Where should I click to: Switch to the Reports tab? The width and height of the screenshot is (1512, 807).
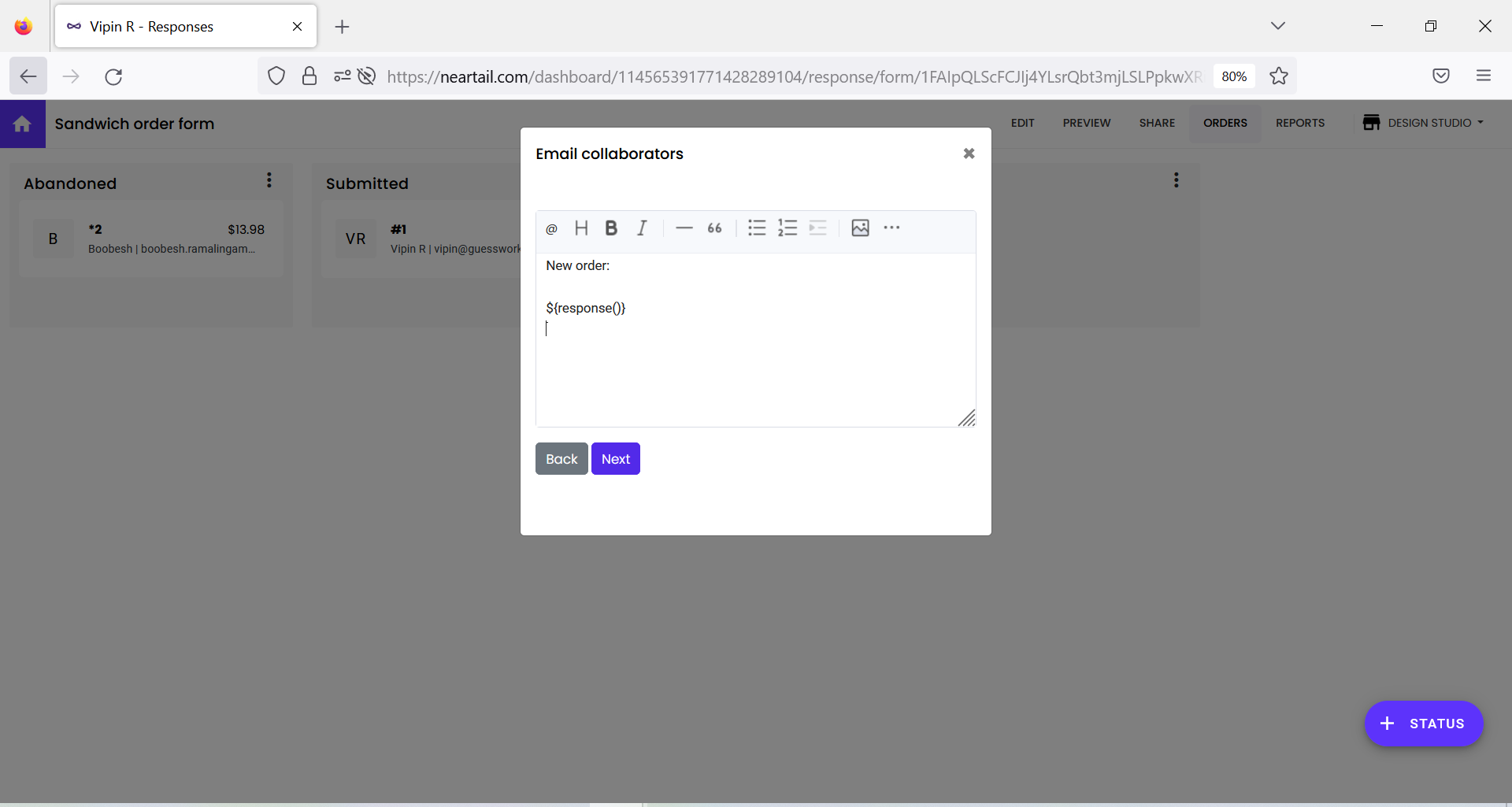[1300, 123]
